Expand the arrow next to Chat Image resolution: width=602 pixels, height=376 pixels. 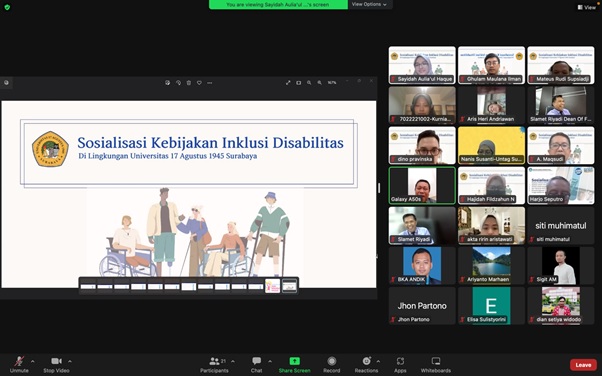coord(270,361)
